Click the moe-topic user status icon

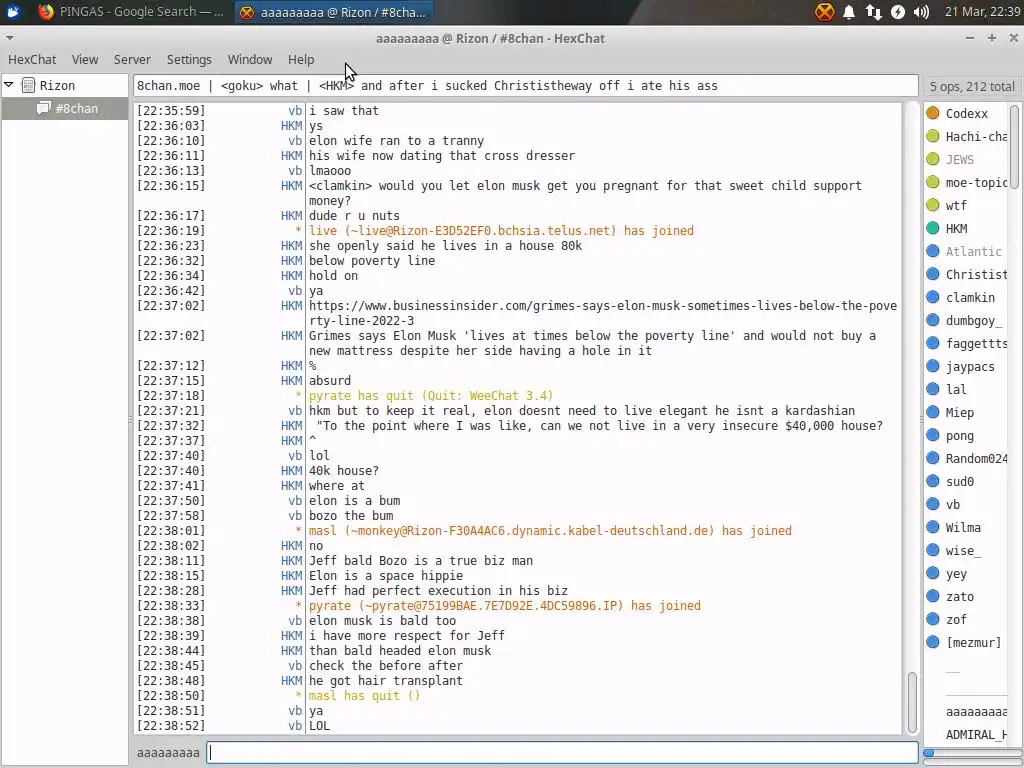tap(933, 182)
